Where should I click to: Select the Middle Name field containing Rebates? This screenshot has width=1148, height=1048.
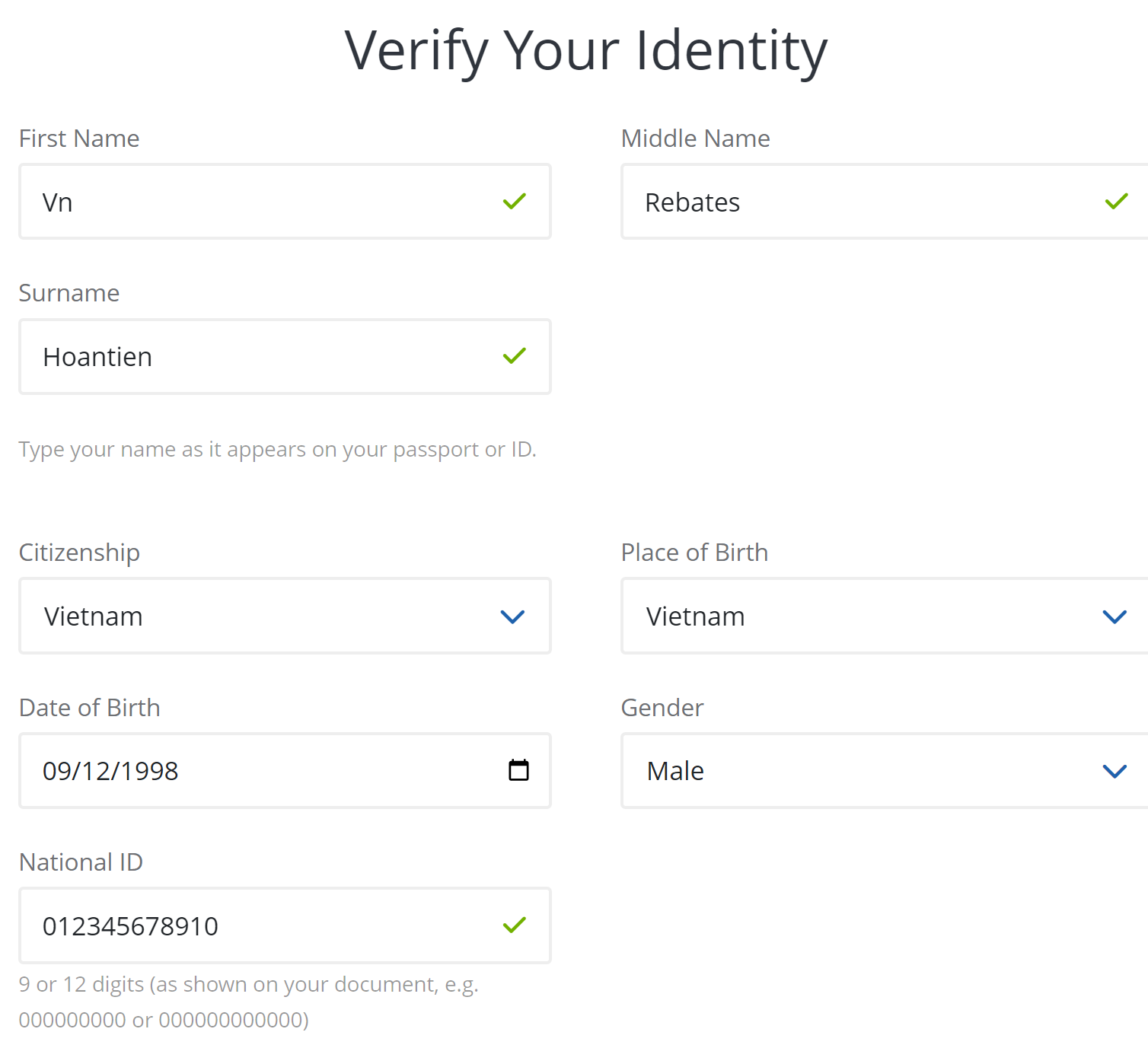pyautogui.click(x=885, y=202)
